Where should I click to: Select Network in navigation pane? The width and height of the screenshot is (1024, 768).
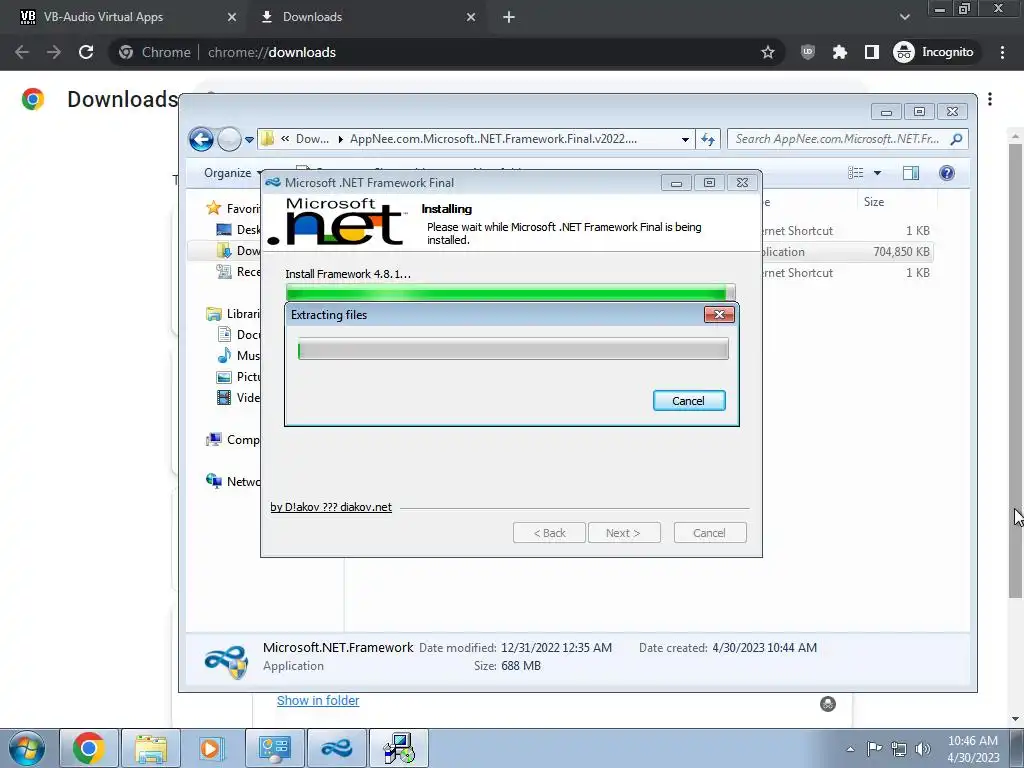point(234,481)
